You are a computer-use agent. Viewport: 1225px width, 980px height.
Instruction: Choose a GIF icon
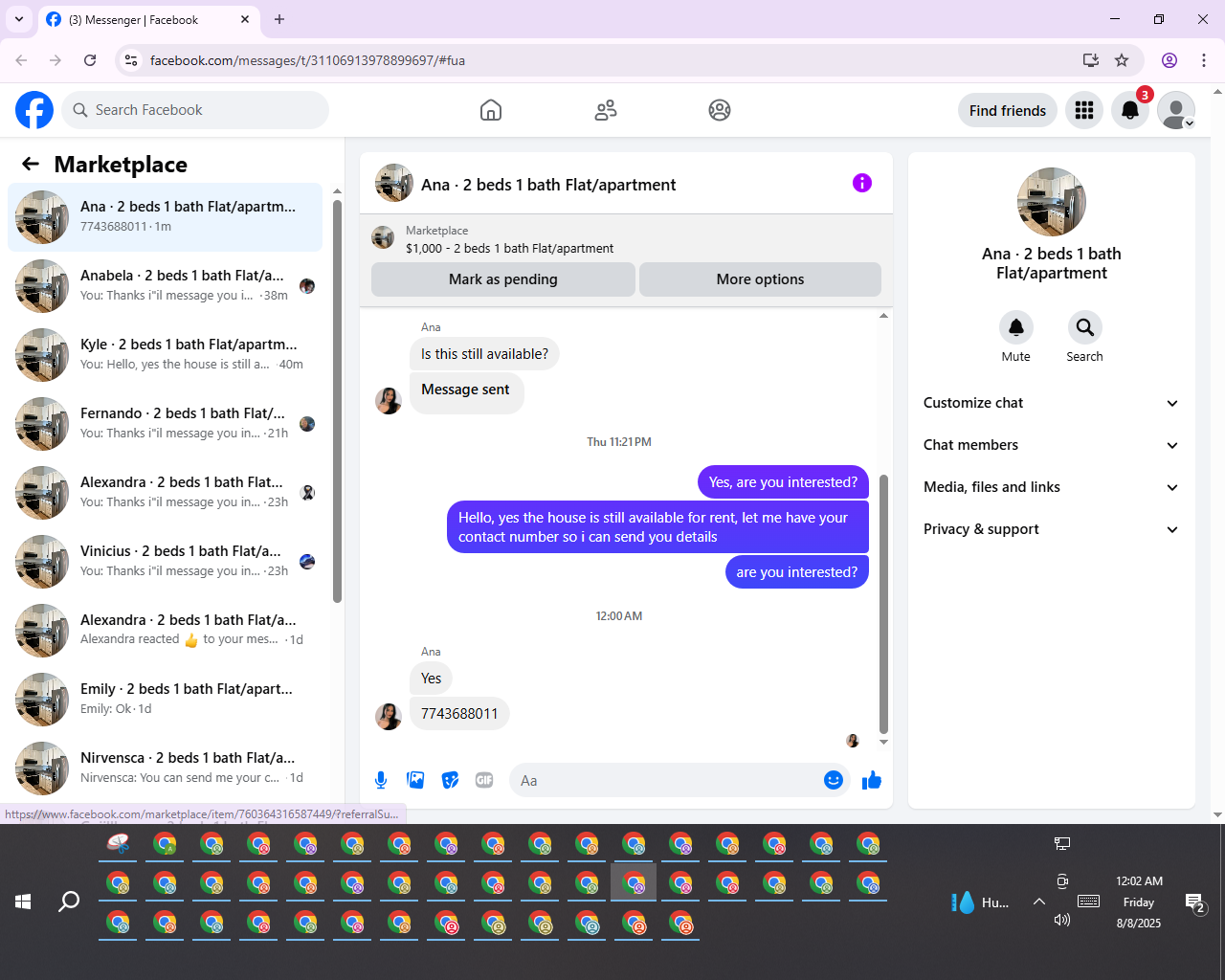coord(484,780)
